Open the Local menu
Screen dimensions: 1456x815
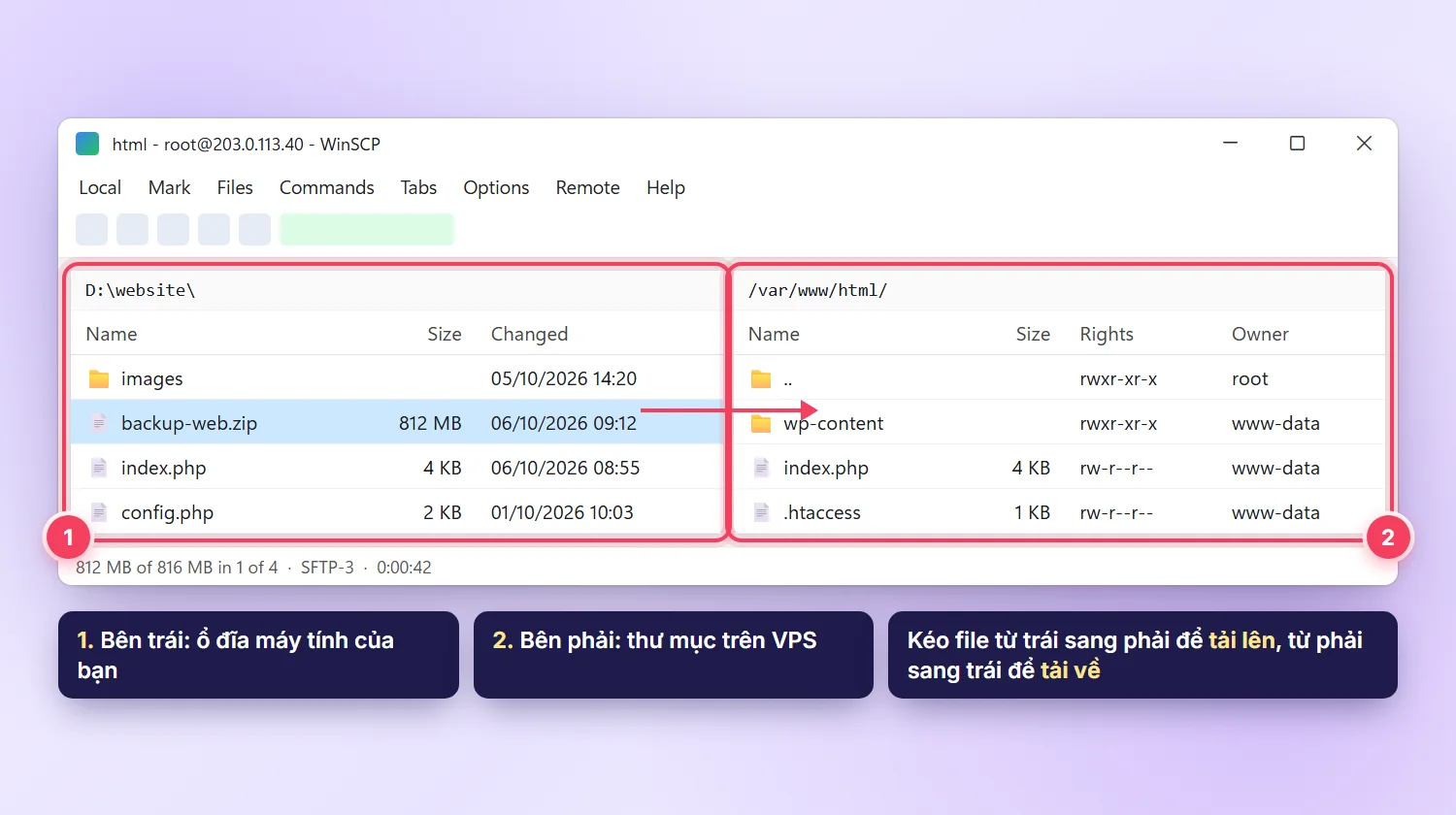click(x=100, y=187)
